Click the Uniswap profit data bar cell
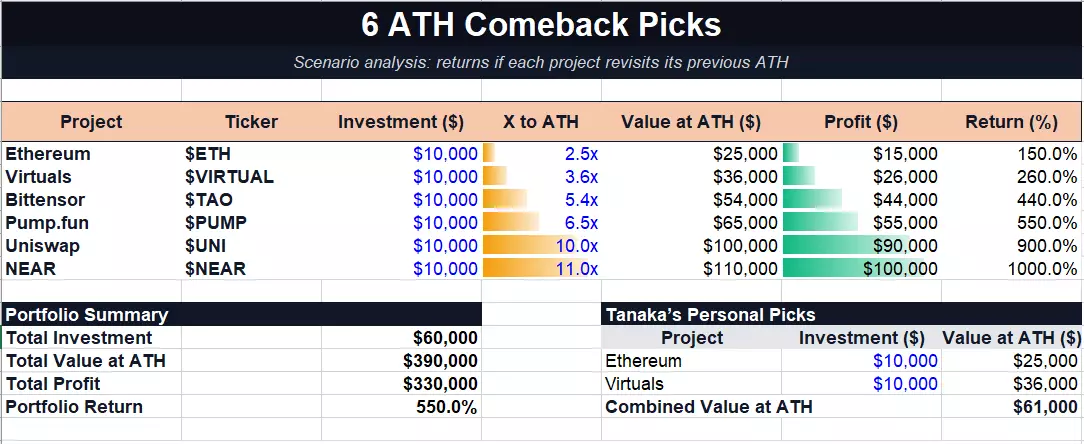The height and width of the screenshot is (444, 1084). pos(861,246)
